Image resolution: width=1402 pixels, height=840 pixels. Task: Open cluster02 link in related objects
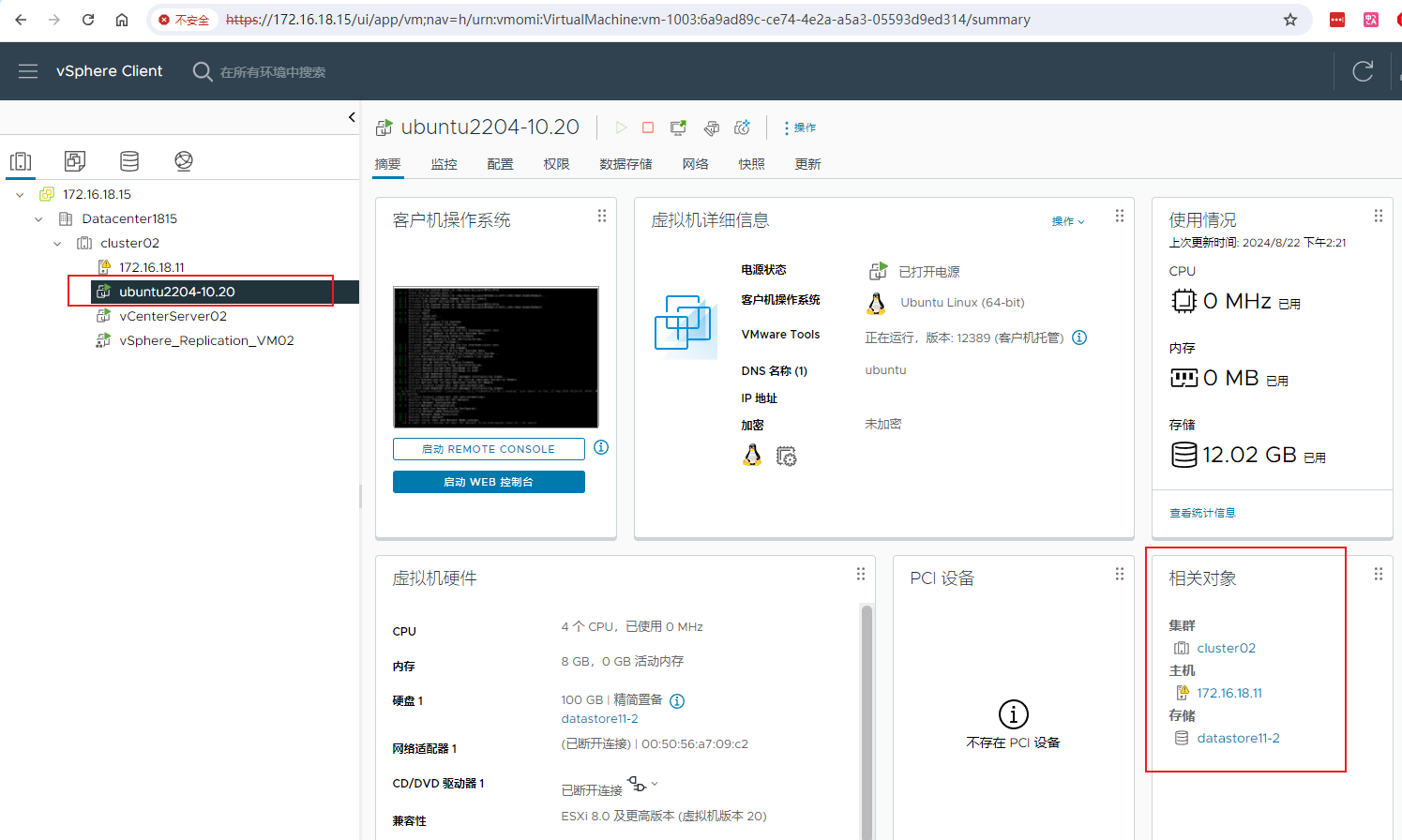pyautogui.click(x=1226, y=648)
